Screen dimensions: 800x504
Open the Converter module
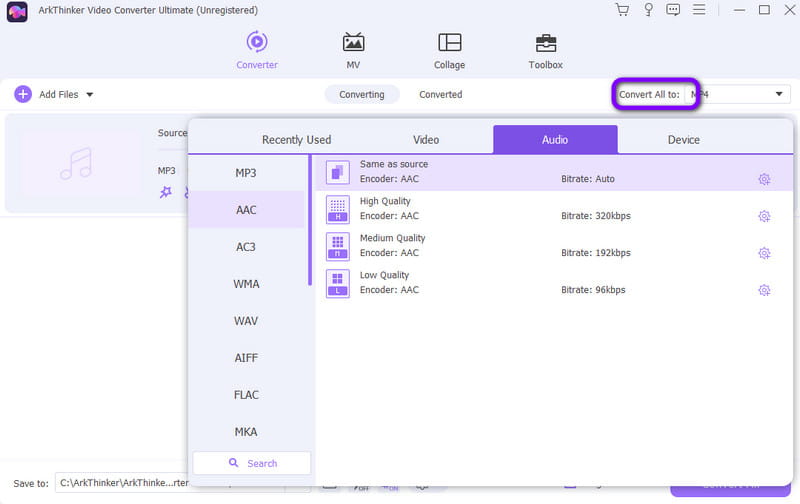coord(257,51)
